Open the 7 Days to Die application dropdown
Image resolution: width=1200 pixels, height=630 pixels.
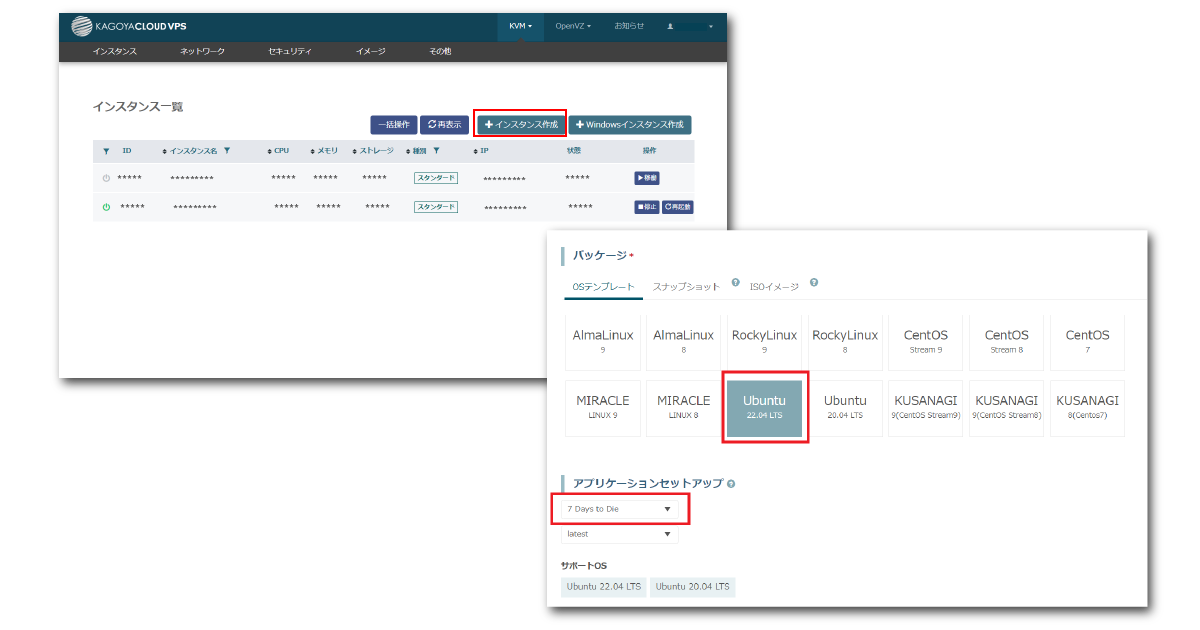[619, 509]
